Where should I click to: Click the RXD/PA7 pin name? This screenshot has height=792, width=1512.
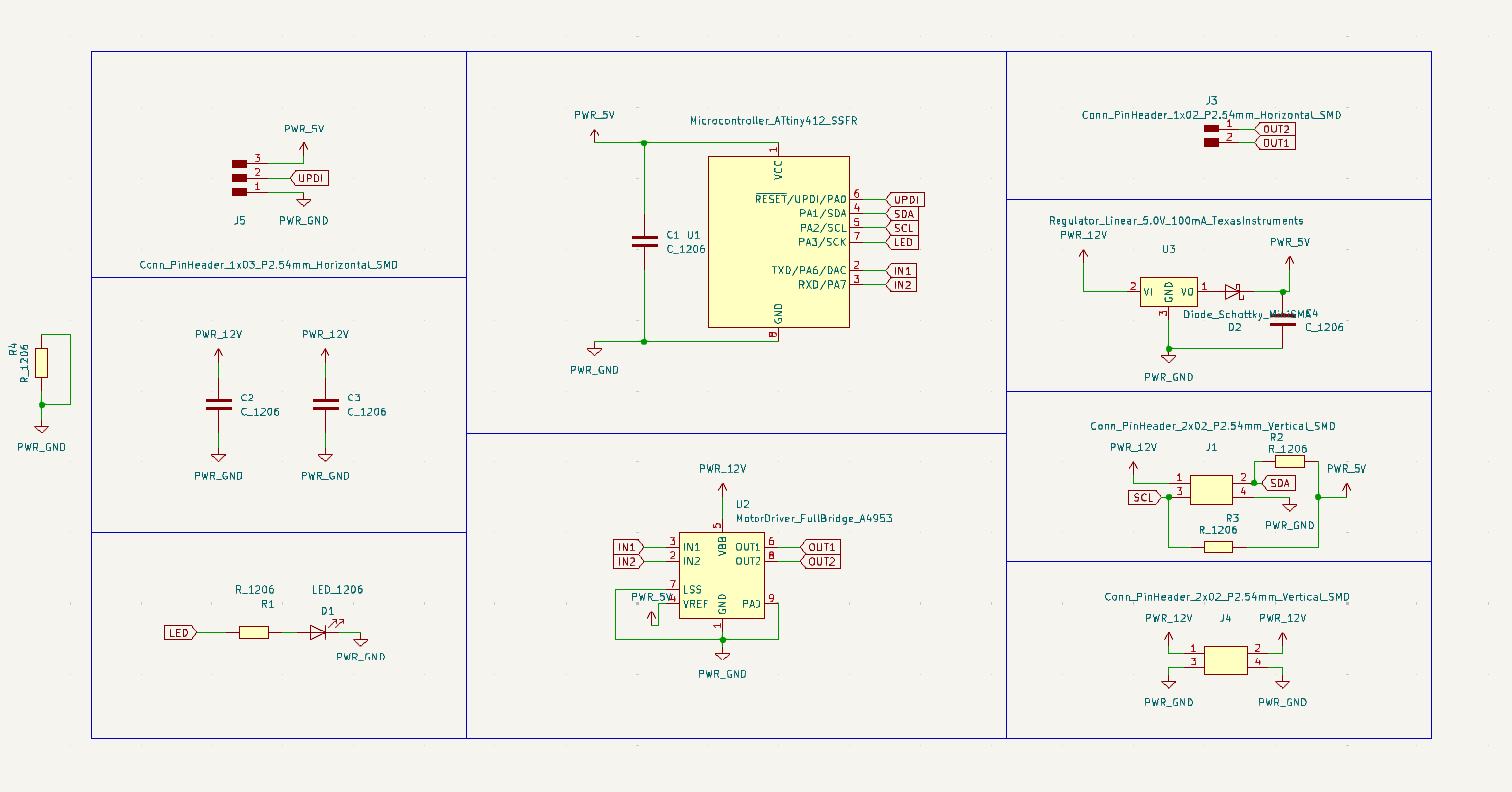coord(822,285)
